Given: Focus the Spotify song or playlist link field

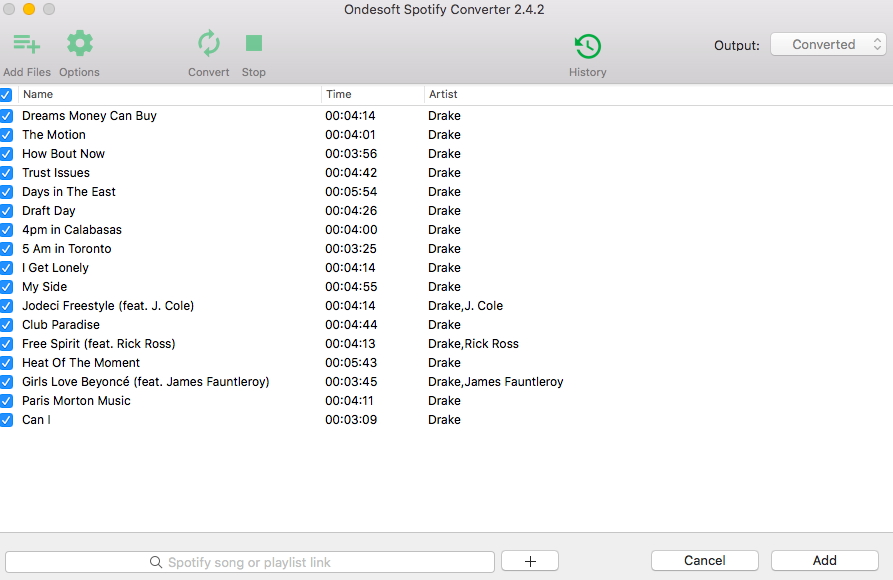Looking at the screenshot, I should 249,562.
